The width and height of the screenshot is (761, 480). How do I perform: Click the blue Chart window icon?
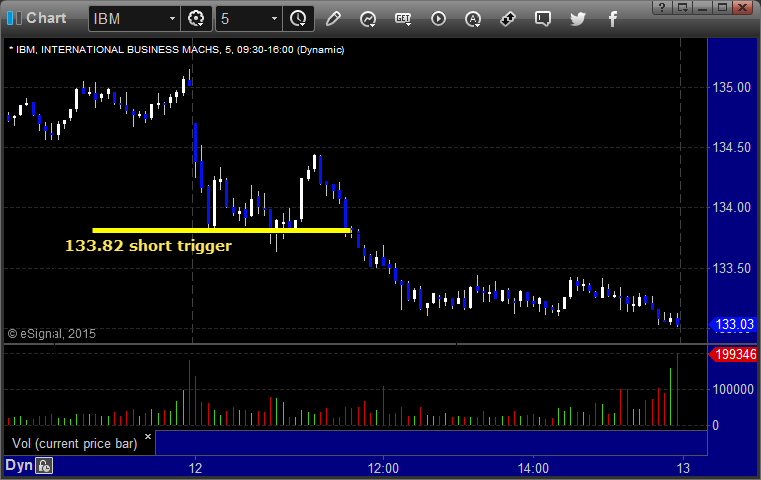click(x=15, y=18)
